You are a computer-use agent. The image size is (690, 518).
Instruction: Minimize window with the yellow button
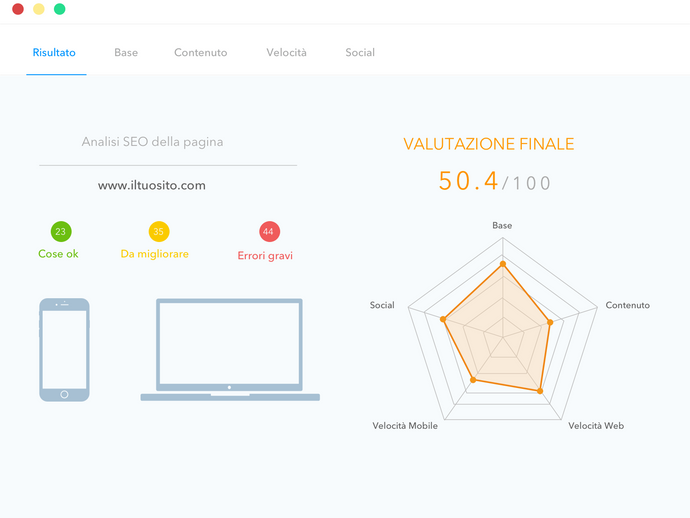39,9
